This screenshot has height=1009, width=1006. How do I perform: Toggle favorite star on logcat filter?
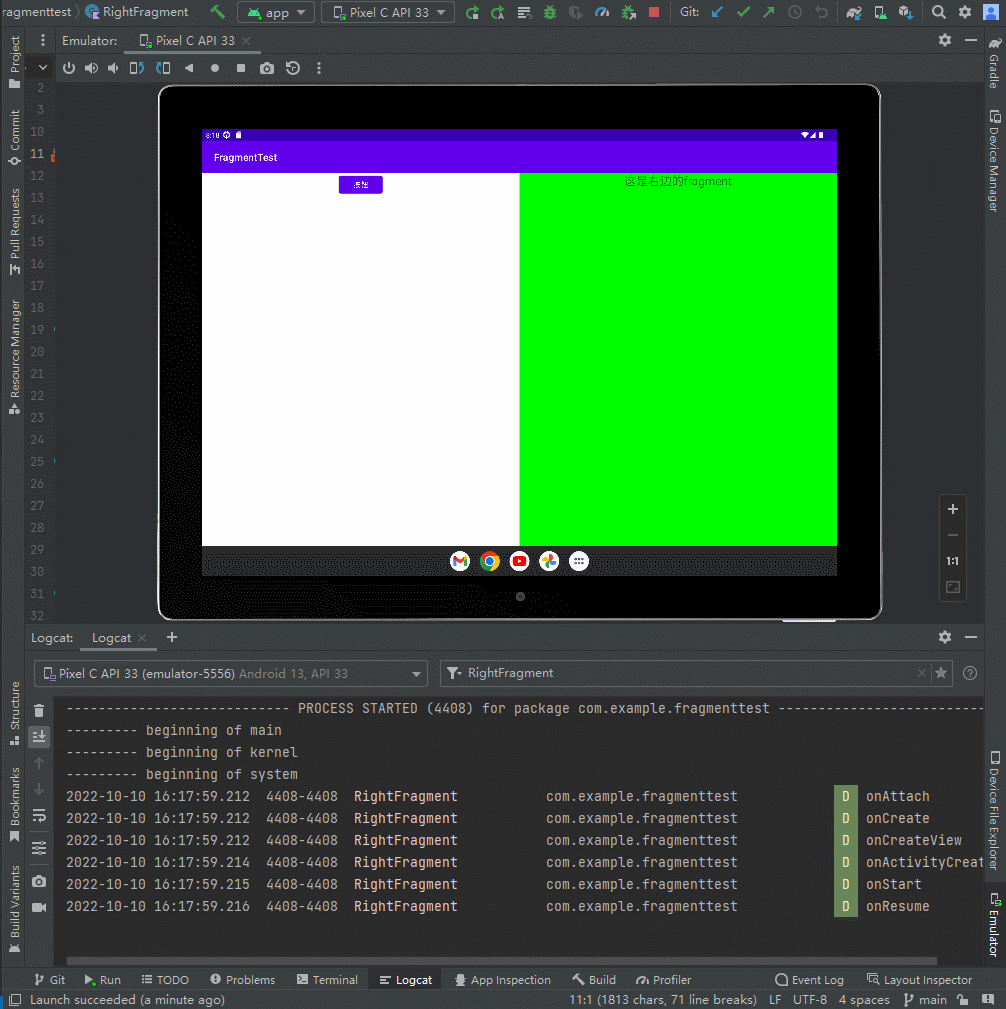click(941, 673)
